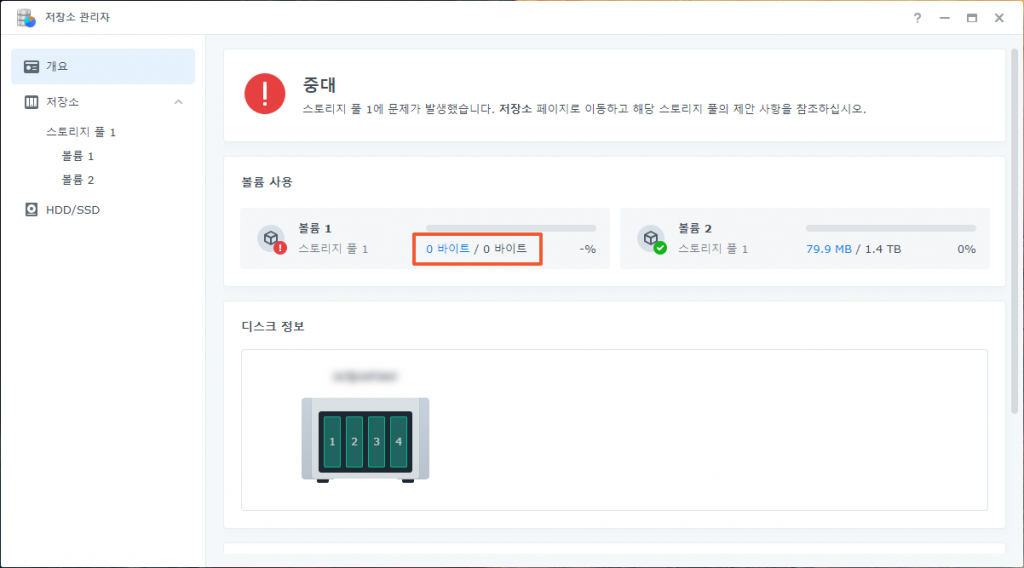Click the 저장소 bold link in the warning message

click(515, 109)
